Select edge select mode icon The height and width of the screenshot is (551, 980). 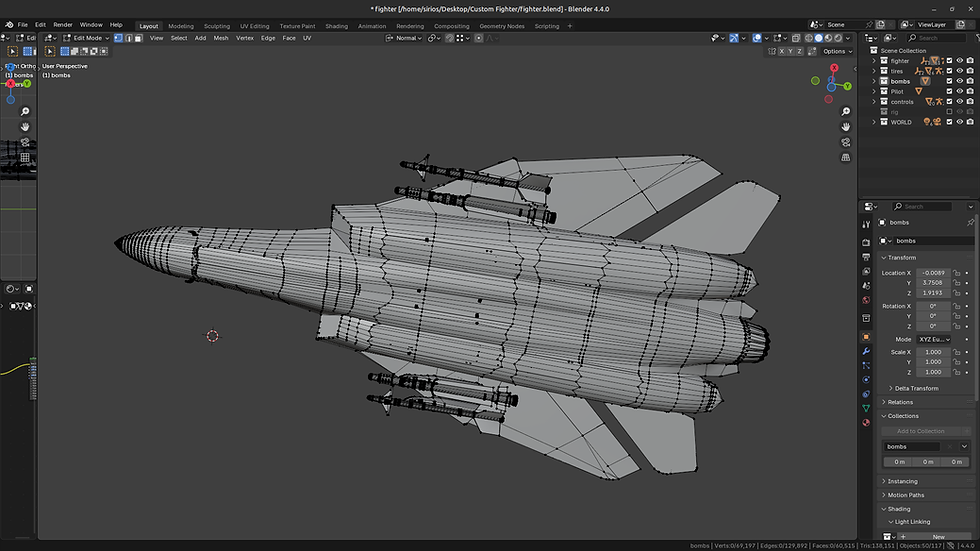pyautogui.click(x=129, y=38)
